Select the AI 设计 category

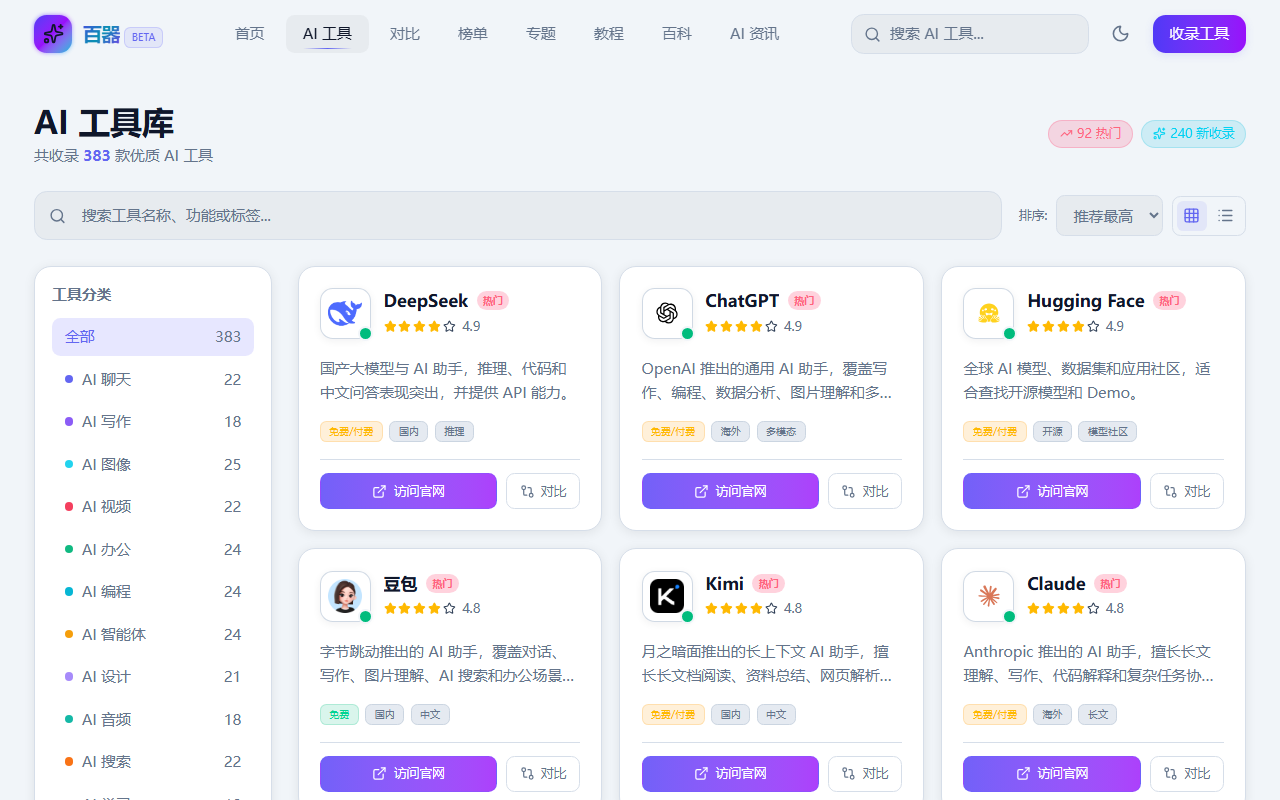pos(153,677)
